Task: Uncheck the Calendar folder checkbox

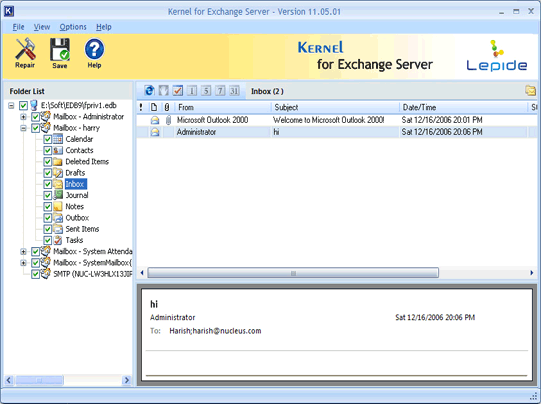Action: 48,139
